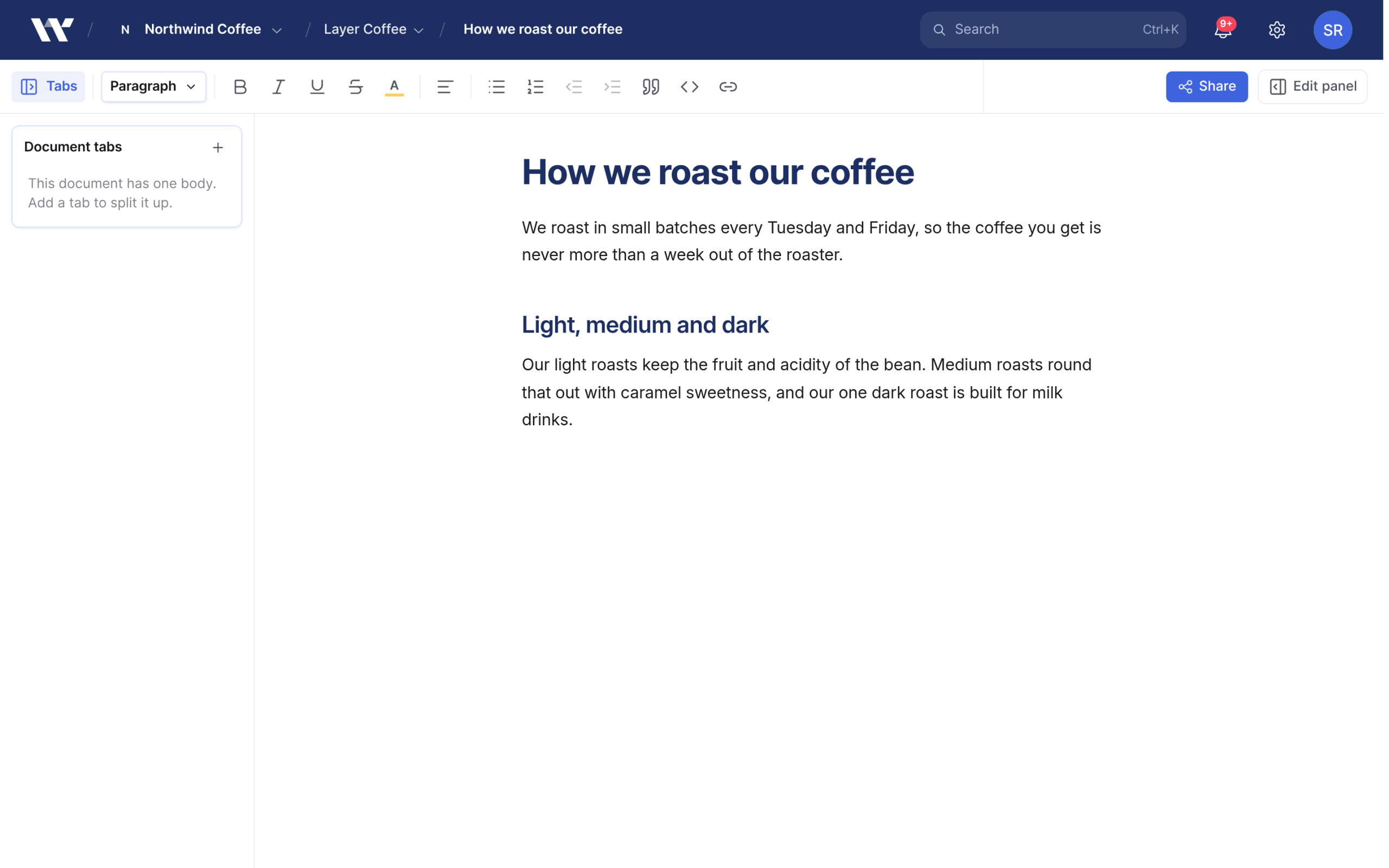Expand the Northwind Coffee workspace switcher
Image resolution: width=1389 pixels, height=868 pixels.
coord(201,29)
